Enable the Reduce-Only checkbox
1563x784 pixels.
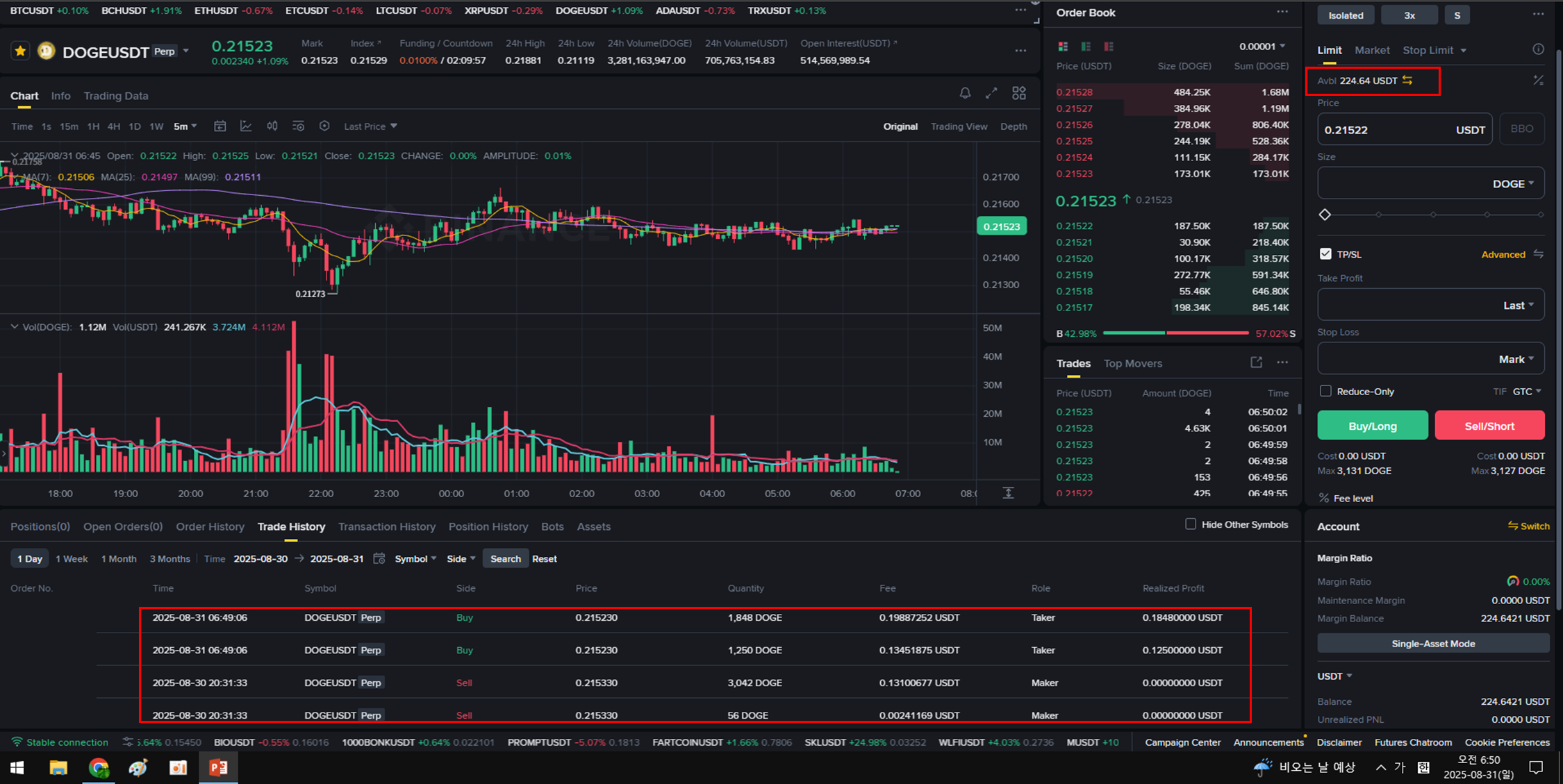pos(1325,391)
